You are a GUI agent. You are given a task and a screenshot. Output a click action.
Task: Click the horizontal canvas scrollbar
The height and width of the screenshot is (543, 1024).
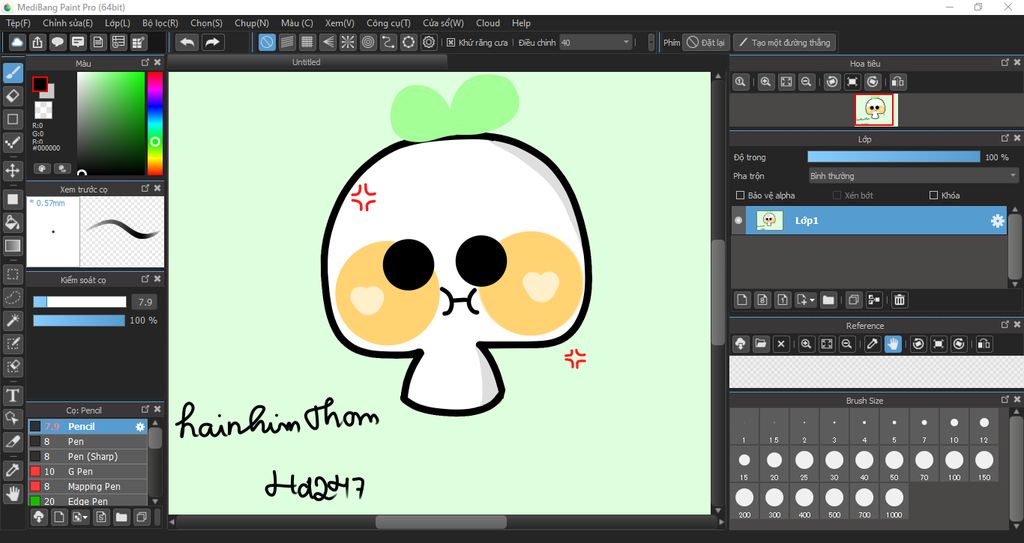pyautogui.click(x=441, y=522)
